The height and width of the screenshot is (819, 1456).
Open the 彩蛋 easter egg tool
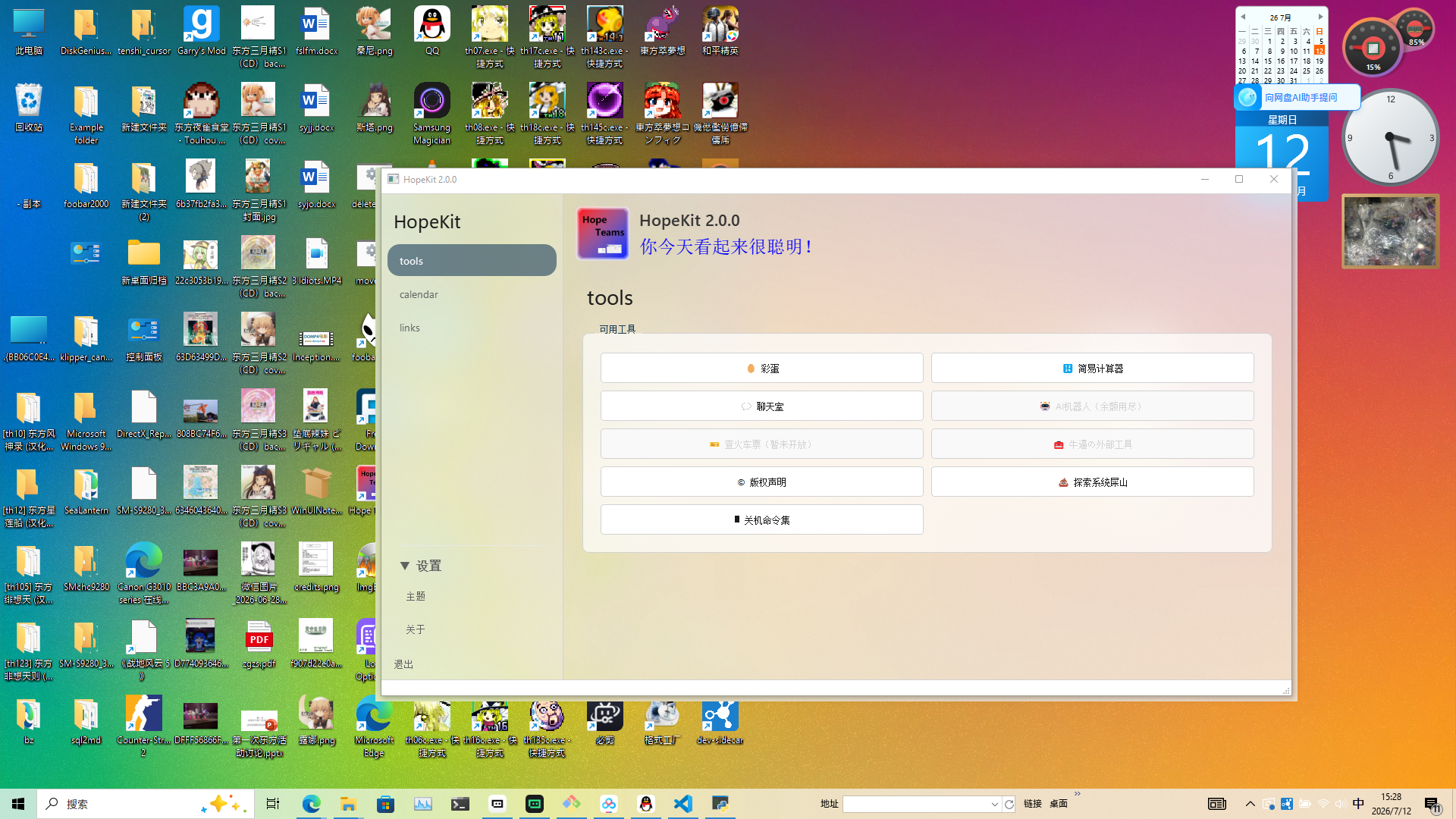point(761,369)
